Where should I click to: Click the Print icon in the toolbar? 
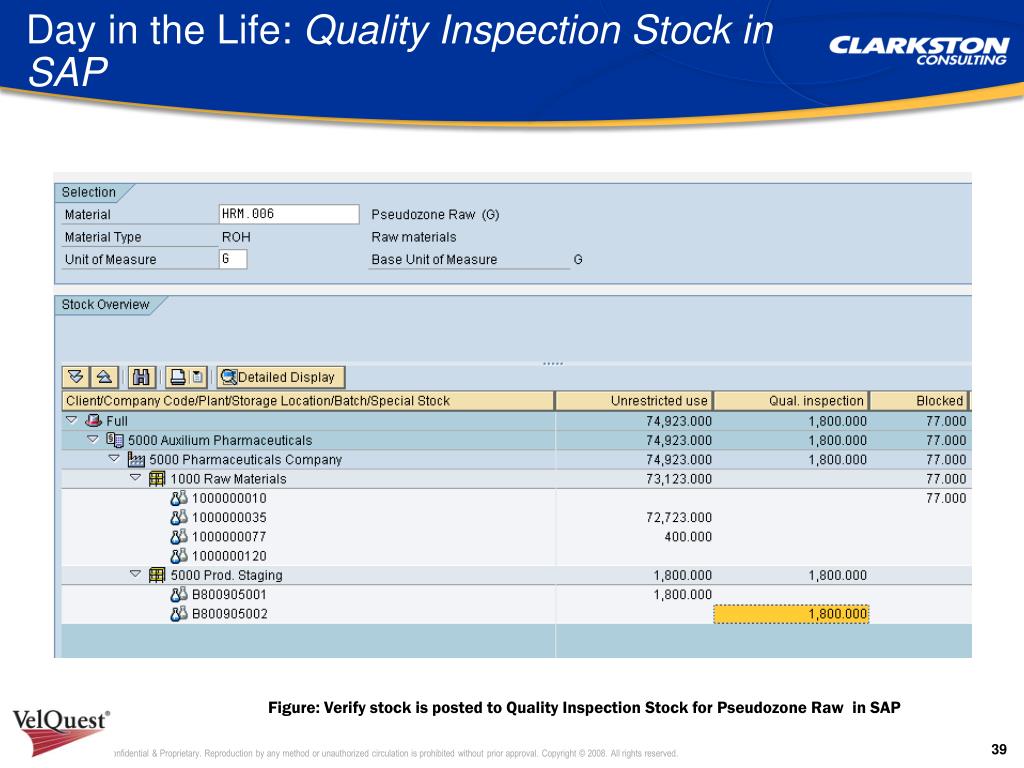[178, 377]
